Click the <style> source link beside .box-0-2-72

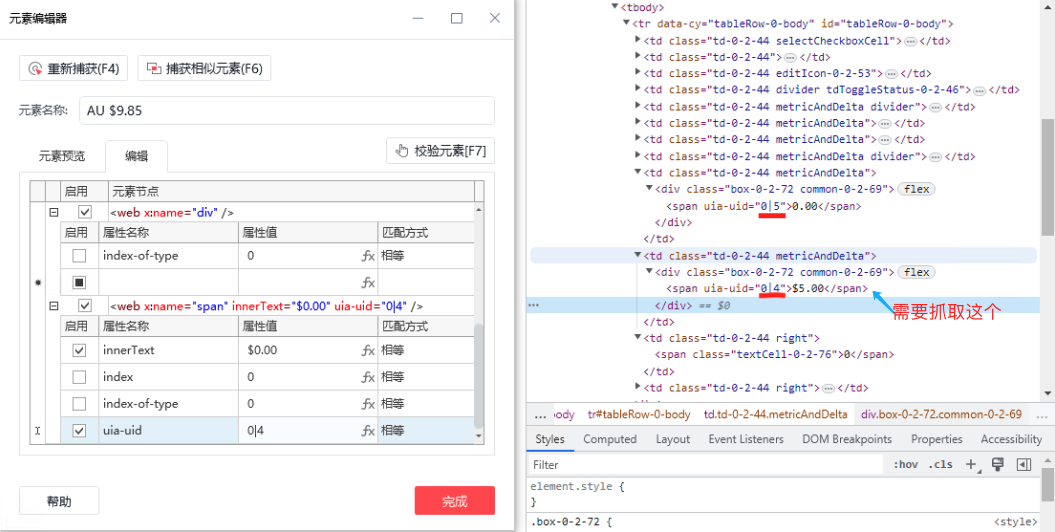pos(1015,522)
